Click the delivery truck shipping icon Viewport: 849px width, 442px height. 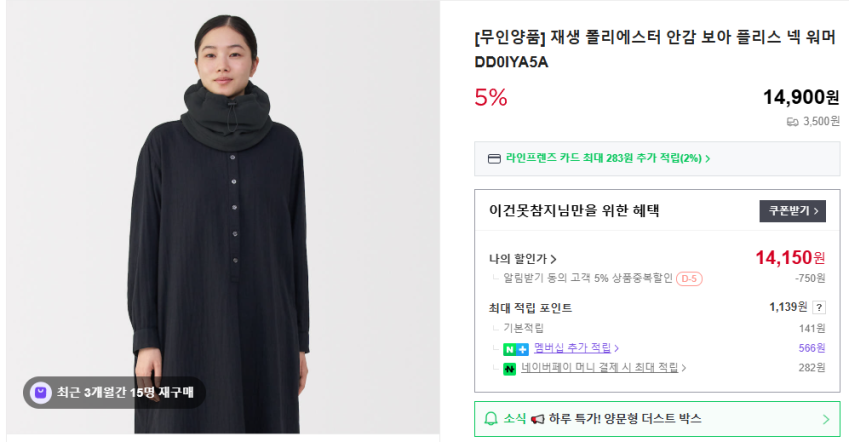[x=793, y=121]
